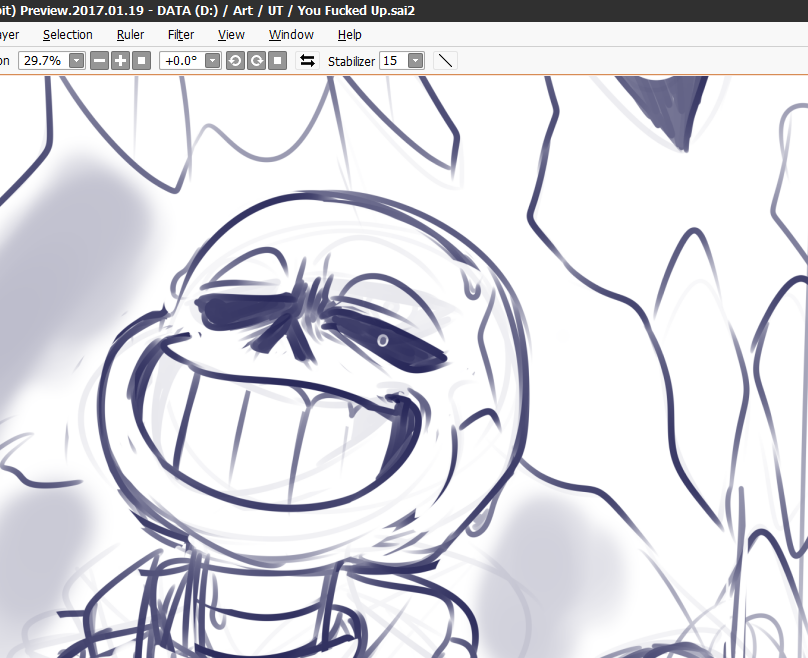
Task: Expand the rotation angle dropdown arrow
Action: pos(212,61)
